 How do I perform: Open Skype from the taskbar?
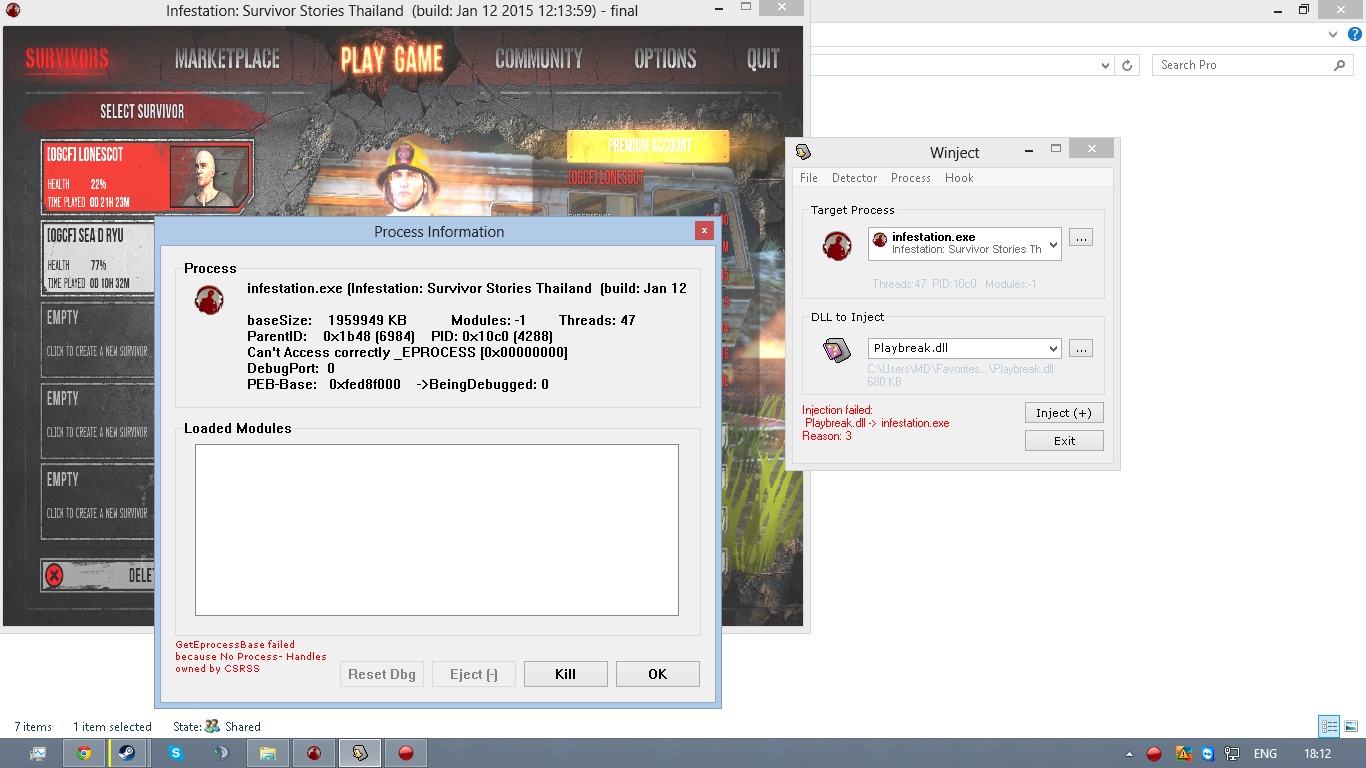[x=176, y=753]
